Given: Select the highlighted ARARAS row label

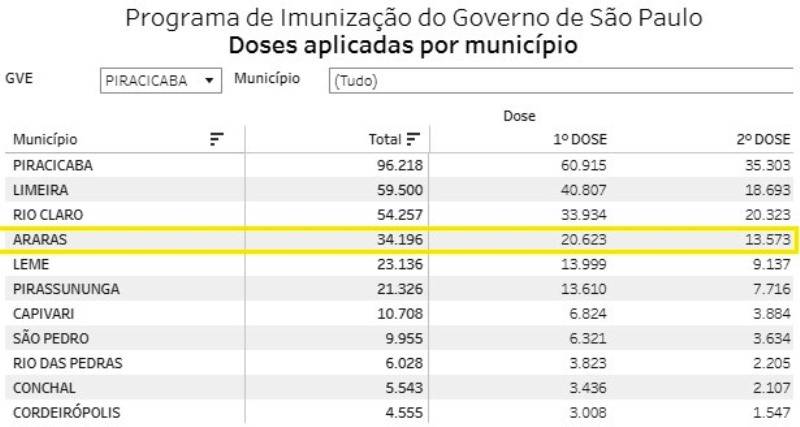Looking at the screenshot, I should [x=40, y=240].
